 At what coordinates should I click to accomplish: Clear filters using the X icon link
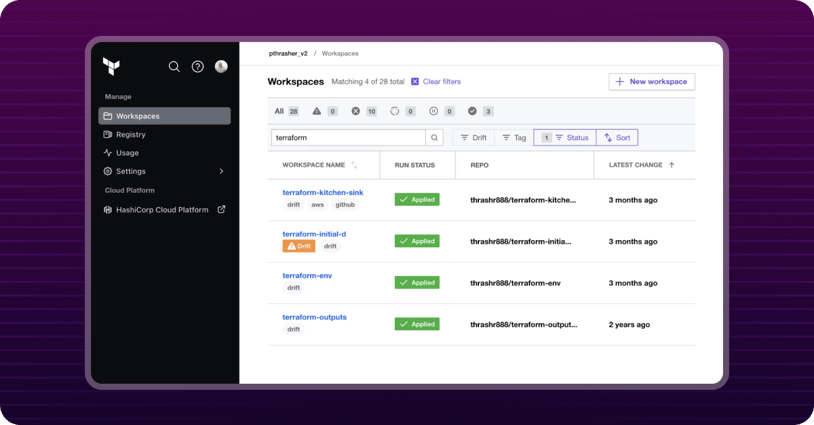[436, 81]
